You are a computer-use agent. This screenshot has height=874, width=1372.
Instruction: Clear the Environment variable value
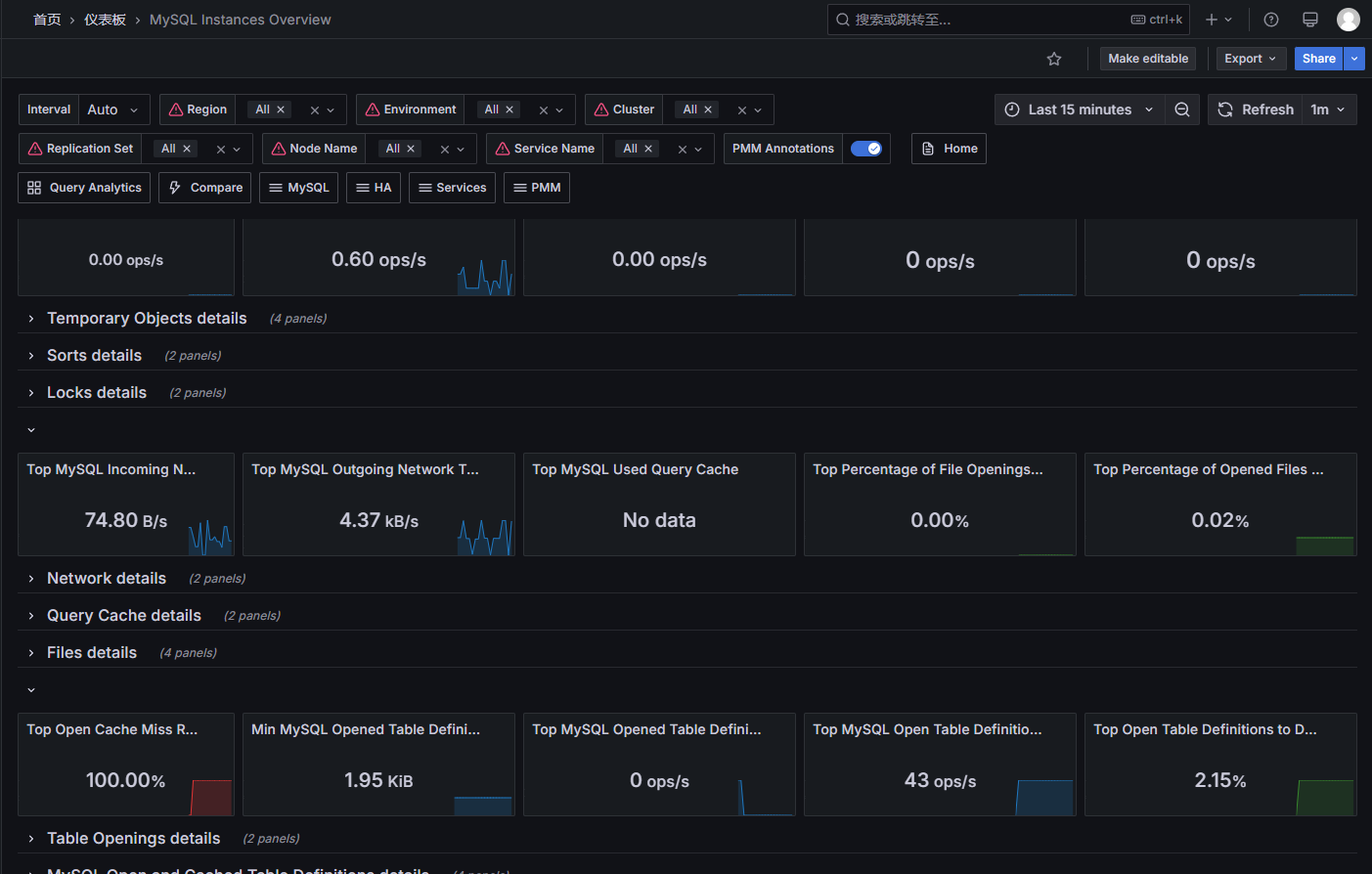point(544,110)
